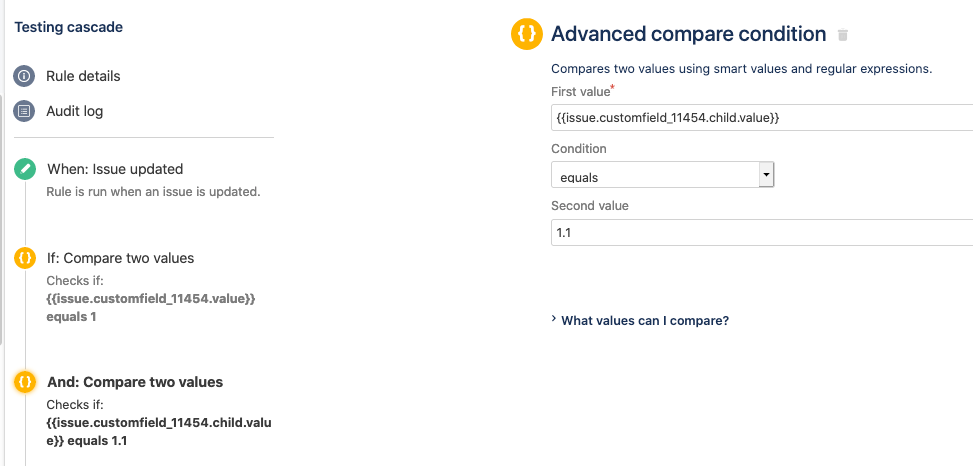Click the Second value input field
Image resolution: width=973 pixels, height=466 pixels.
760,233
